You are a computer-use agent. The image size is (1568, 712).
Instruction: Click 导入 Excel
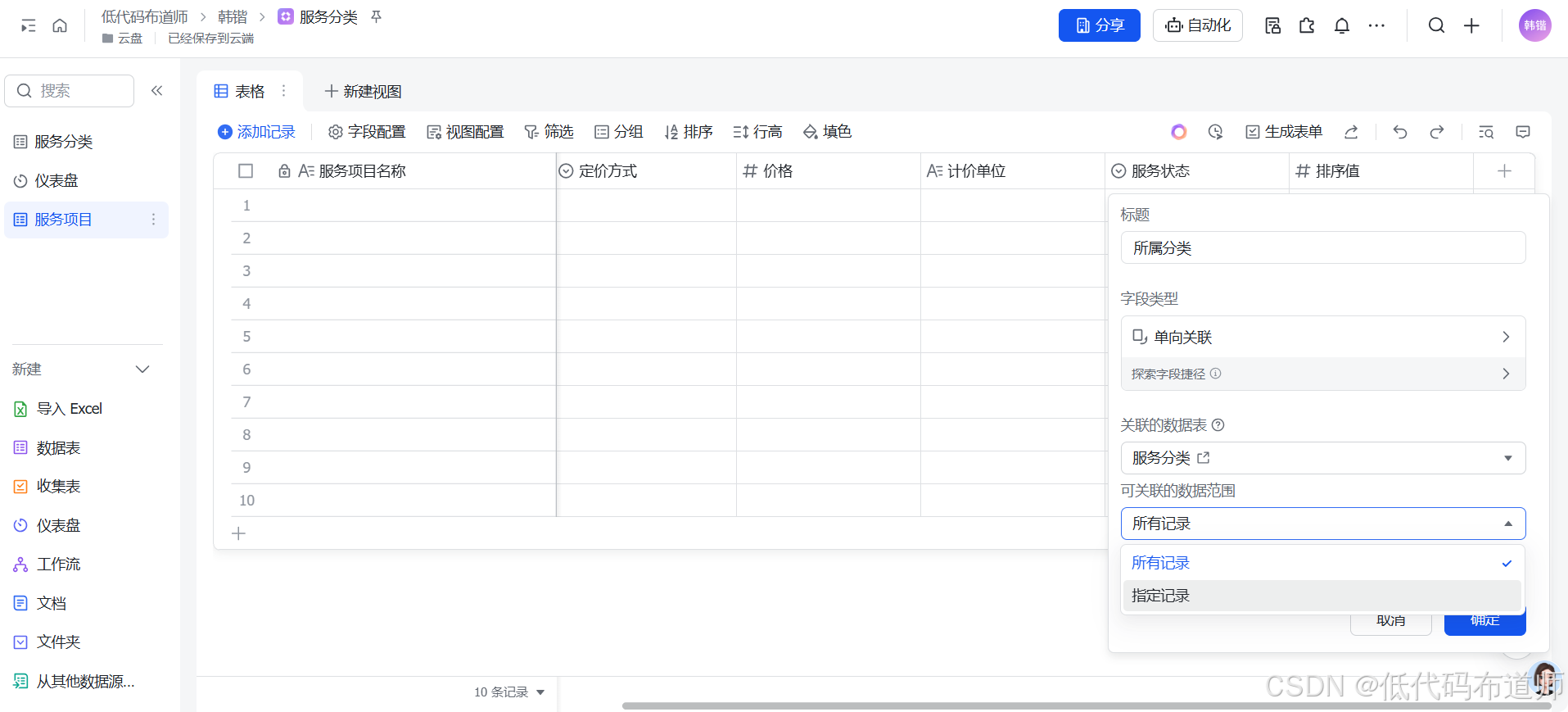coord(57,409)
